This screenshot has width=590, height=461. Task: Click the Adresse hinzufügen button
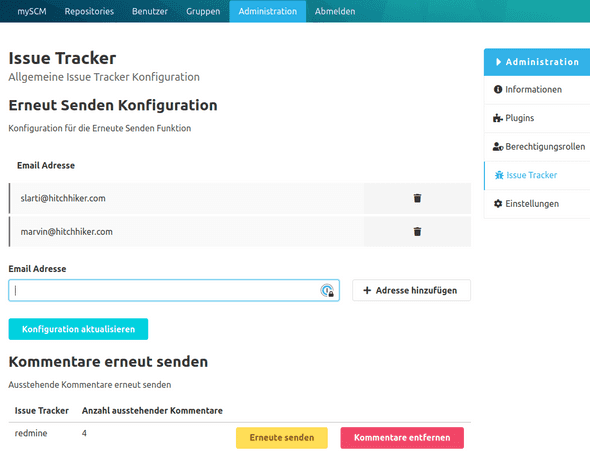411,290
